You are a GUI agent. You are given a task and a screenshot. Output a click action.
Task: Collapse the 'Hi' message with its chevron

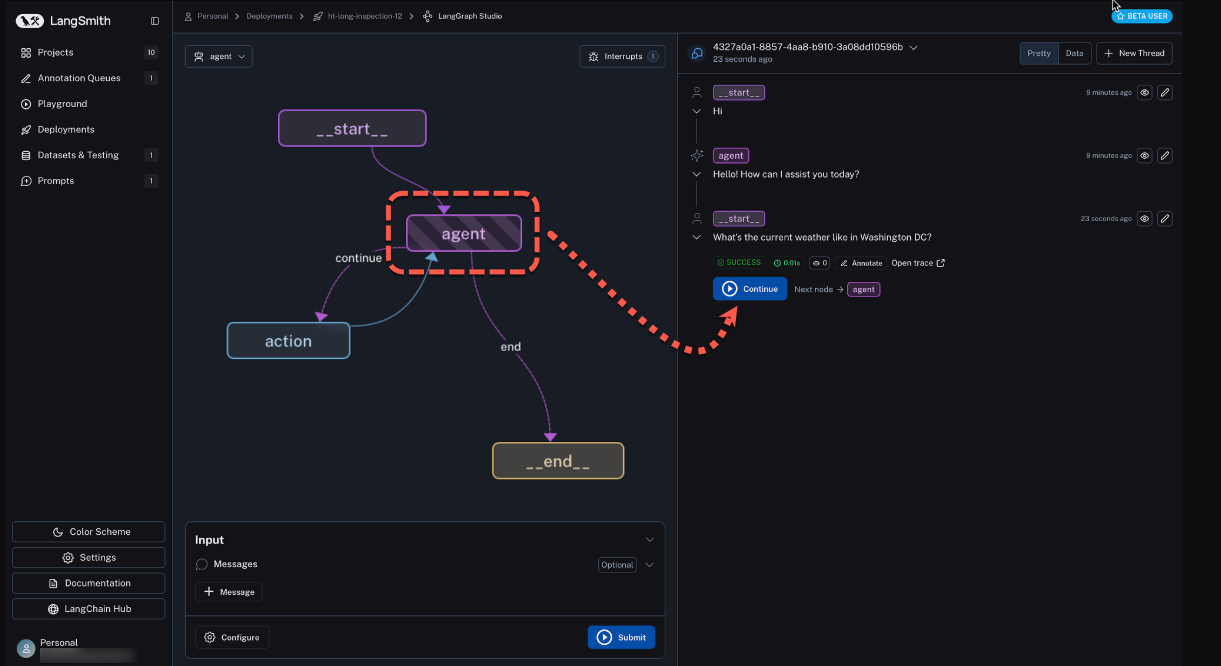(697, 111)
